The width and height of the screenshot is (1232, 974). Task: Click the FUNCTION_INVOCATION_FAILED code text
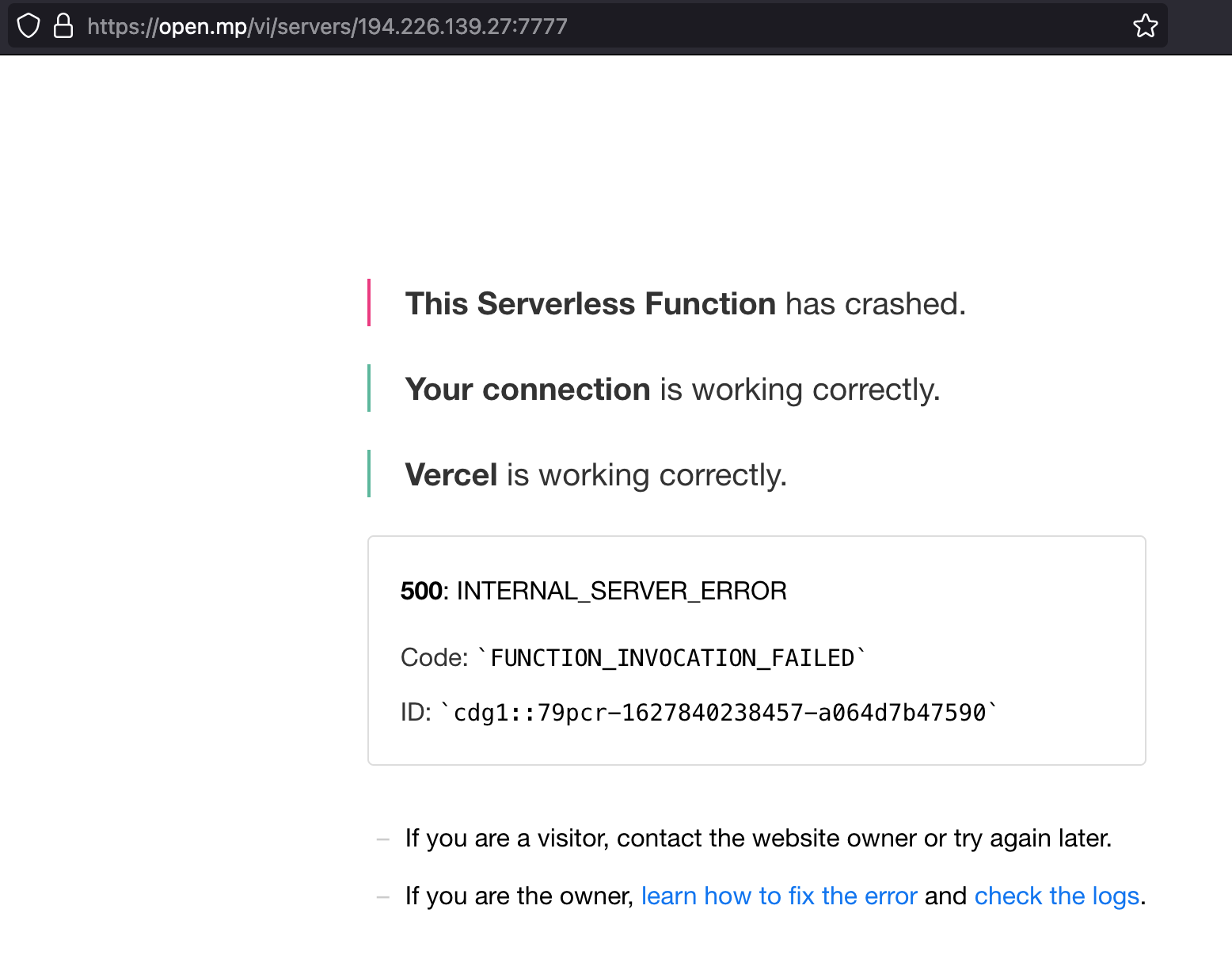tap(673, 656)
